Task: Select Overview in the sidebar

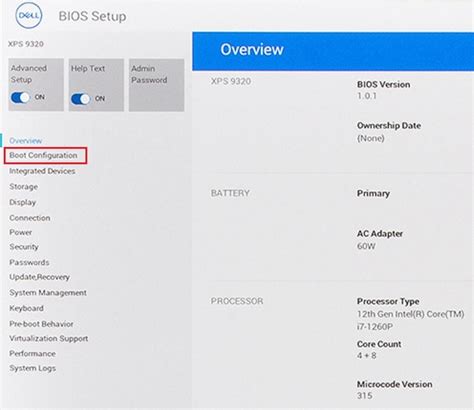Action: 26,141
